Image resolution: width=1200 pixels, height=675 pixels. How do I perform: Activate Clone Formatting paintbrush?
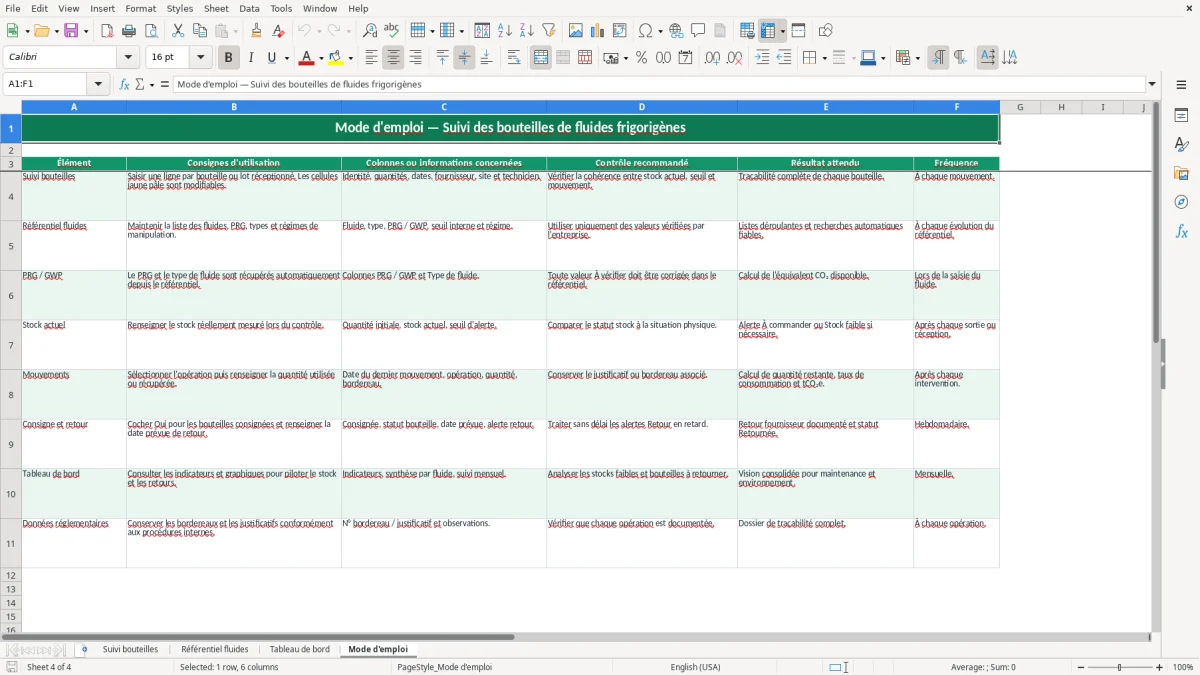(256, 31)
